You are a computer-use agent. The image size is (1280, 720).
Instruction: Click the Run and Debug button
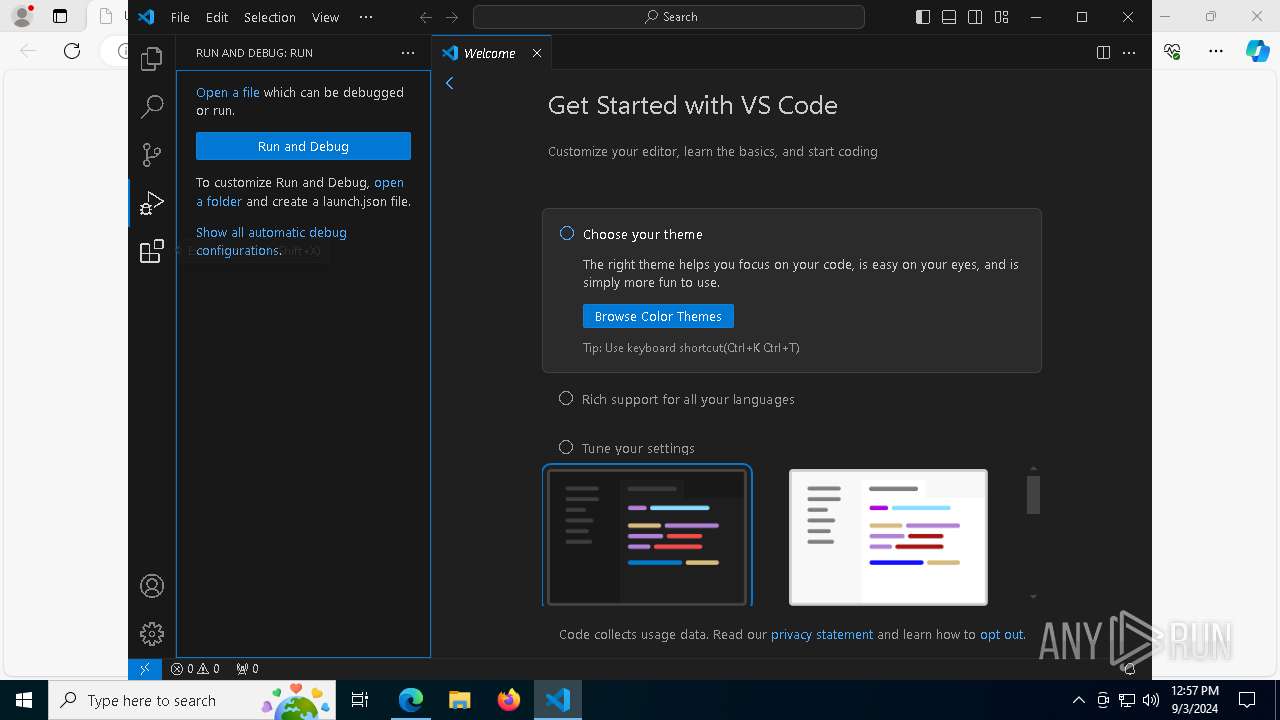pos(303,146)
